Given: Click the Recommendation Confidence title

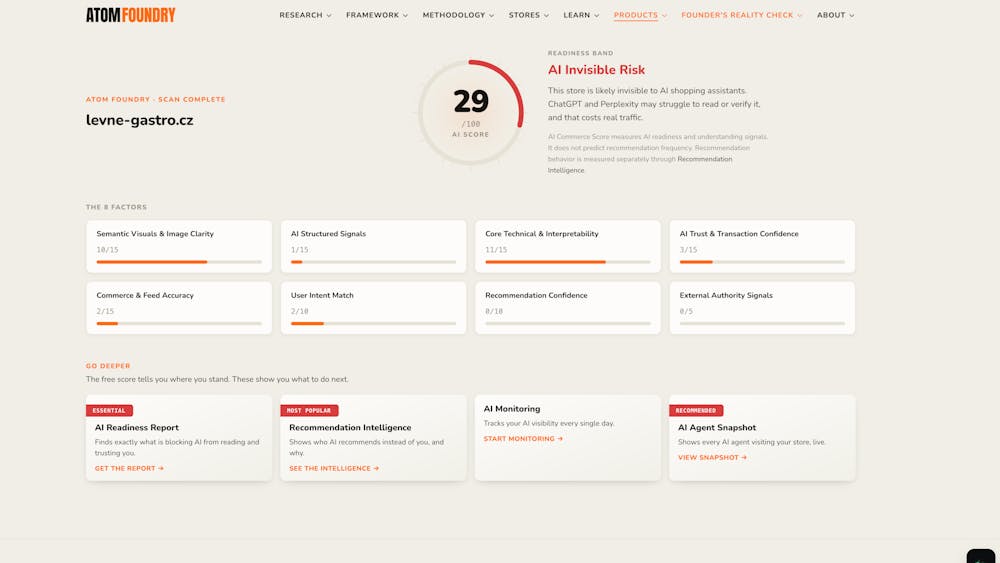Looking at the screenshot, I should 536,295.
